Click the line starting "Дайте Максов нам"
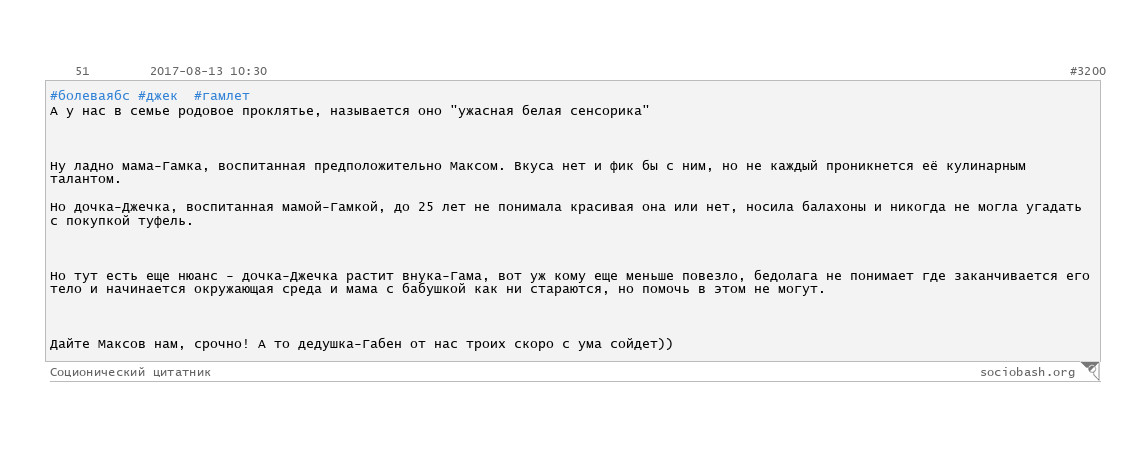This screenshot has height=456, width=1140. pos(361,344)
